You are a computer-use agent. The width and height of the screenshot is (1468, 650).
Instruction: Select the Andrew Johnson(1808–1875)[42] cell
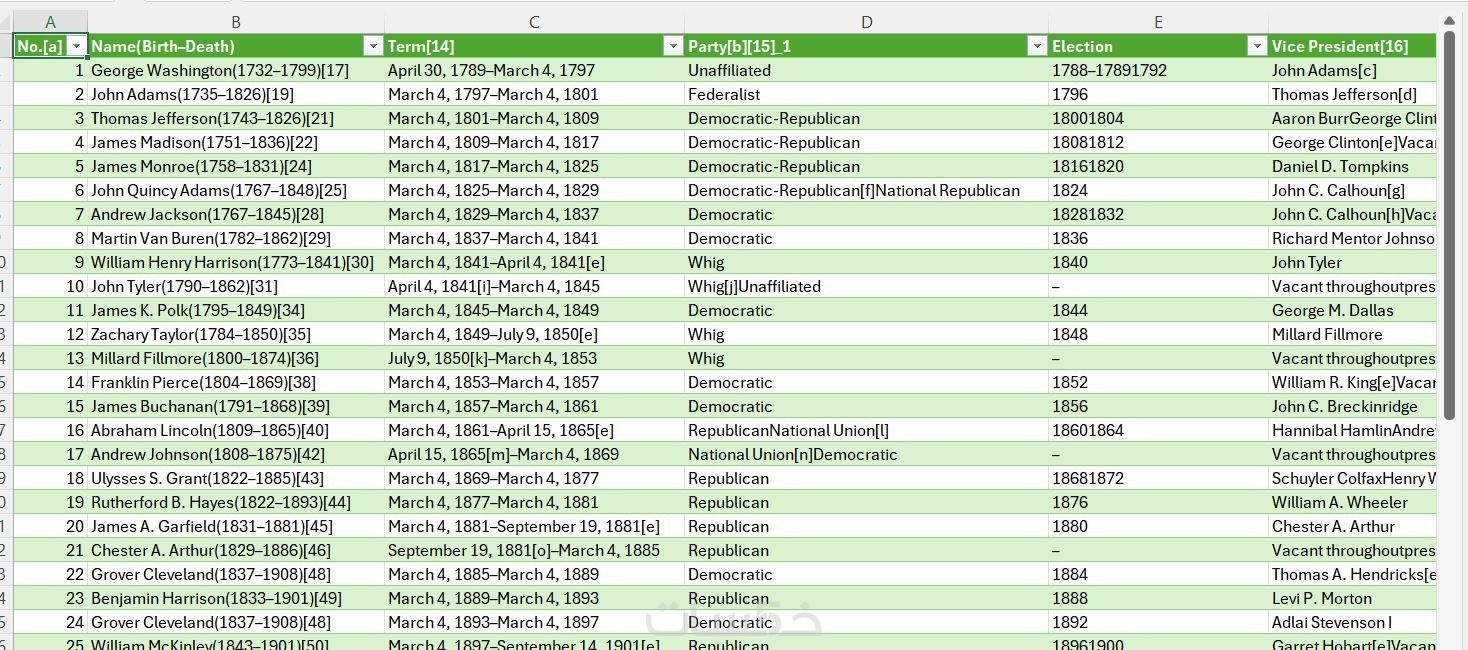(x=236, y=454)
